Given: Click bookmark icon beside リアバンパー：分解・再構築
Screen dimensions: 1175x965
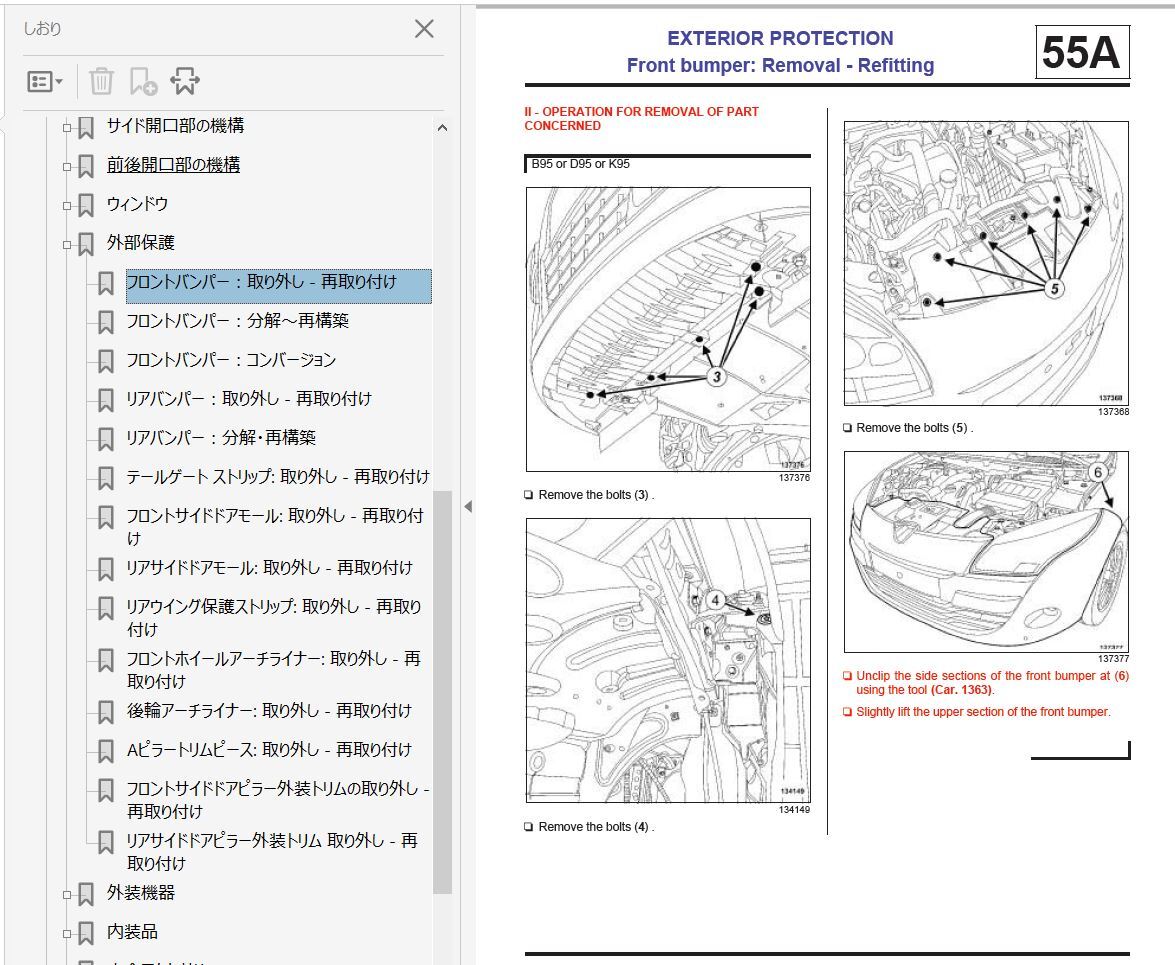Looking at the screenshot, I should (106, 439).
